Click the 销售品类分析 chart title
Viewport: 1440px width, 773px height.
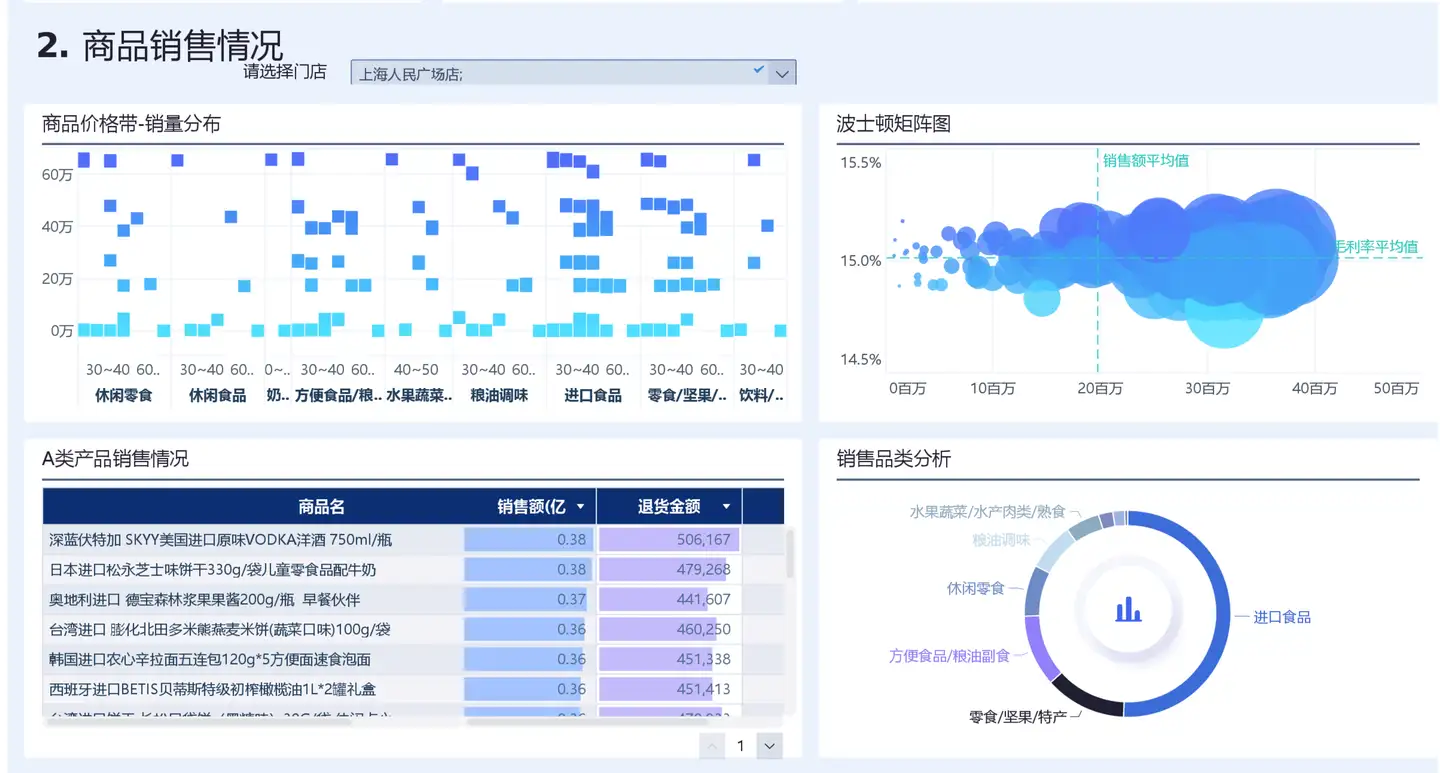tap(893, 459)
